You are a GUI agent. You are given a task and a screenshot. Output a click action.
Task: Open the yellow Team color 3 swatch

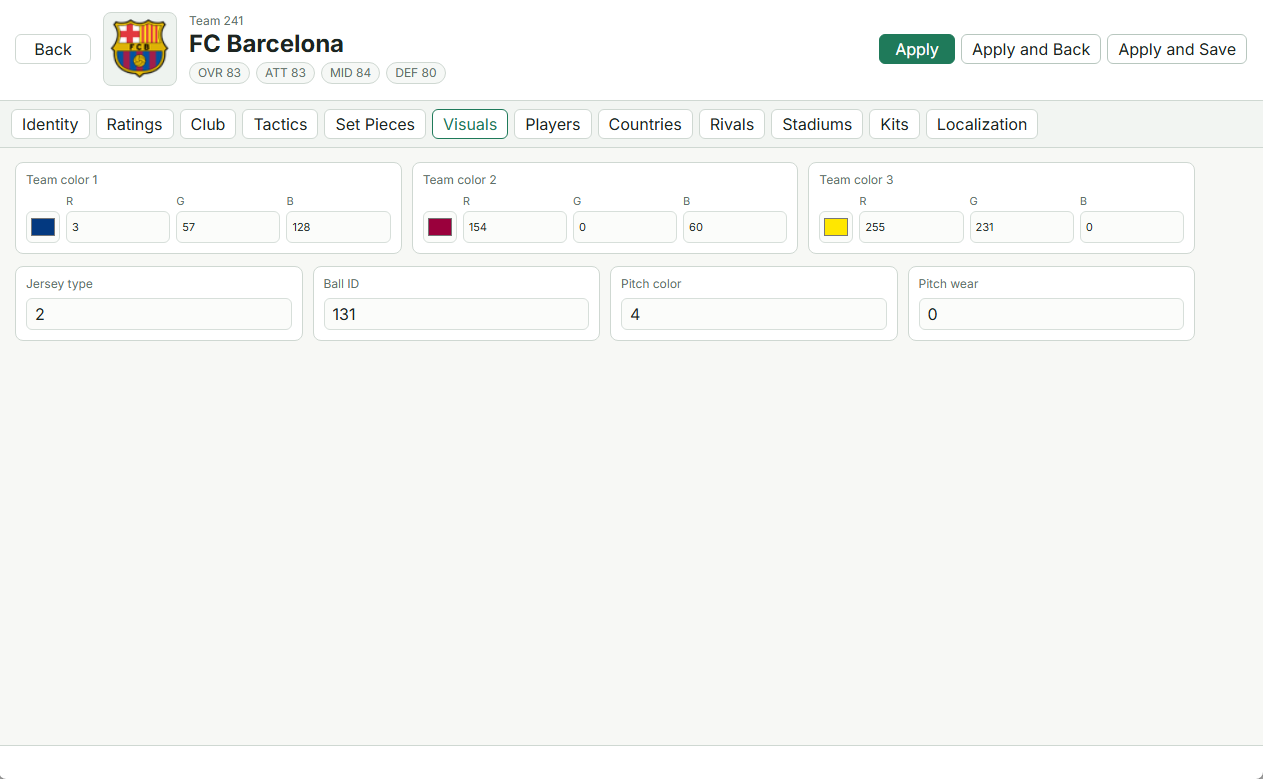pos(836,227)
